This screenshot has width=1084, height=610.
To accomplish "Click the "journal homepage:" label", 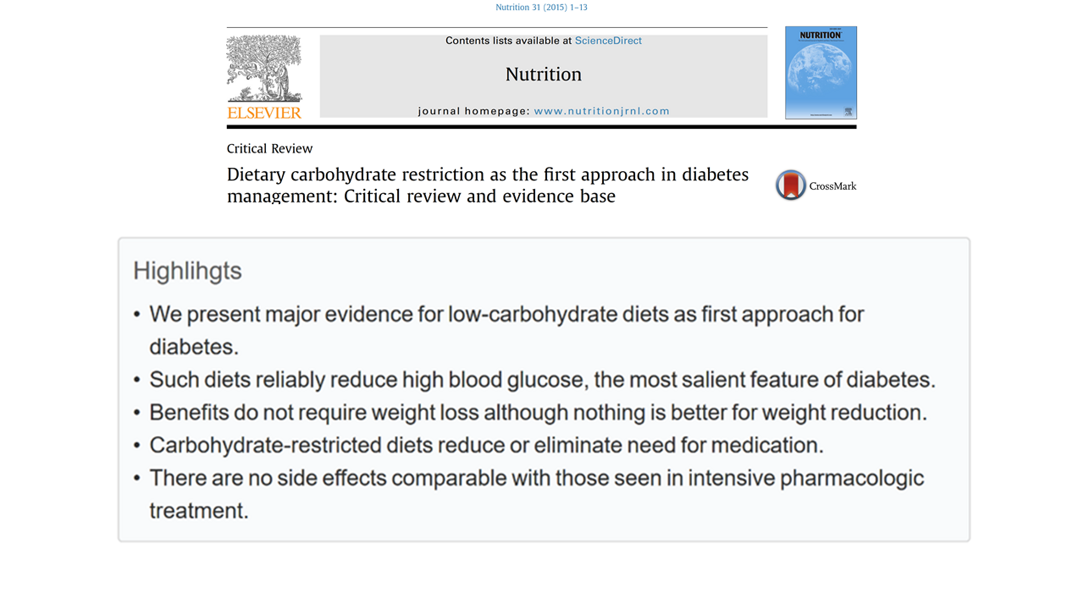I will [x=473, y=111].
